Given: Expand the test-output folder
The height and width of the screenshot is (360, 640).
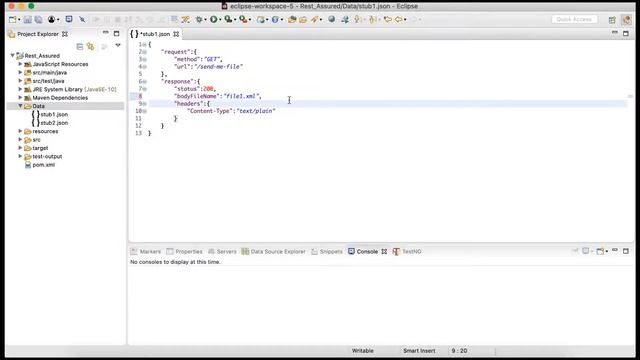Looking at the screenshot, I should point(20,156).
